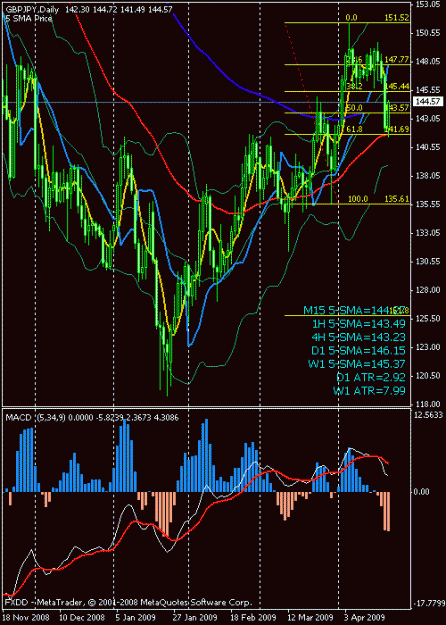Select the Fibonacci 0.0 level label
Screen dimensions: 446x625
pos(353,18)
